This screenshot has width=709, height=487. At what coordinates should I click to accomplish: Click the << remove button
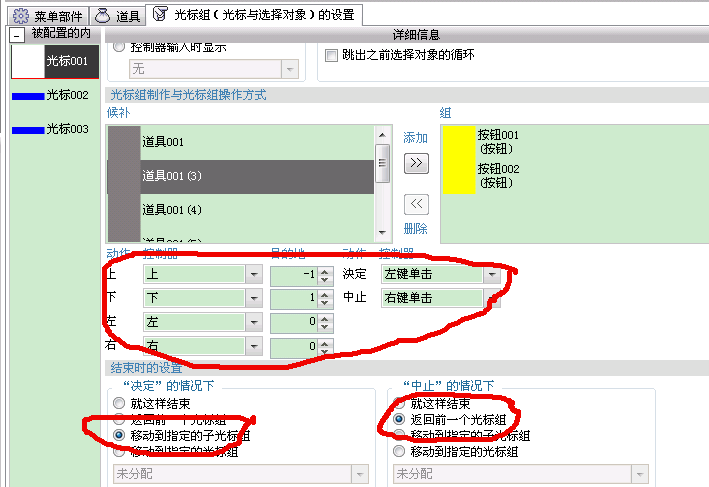coord(416,204)
